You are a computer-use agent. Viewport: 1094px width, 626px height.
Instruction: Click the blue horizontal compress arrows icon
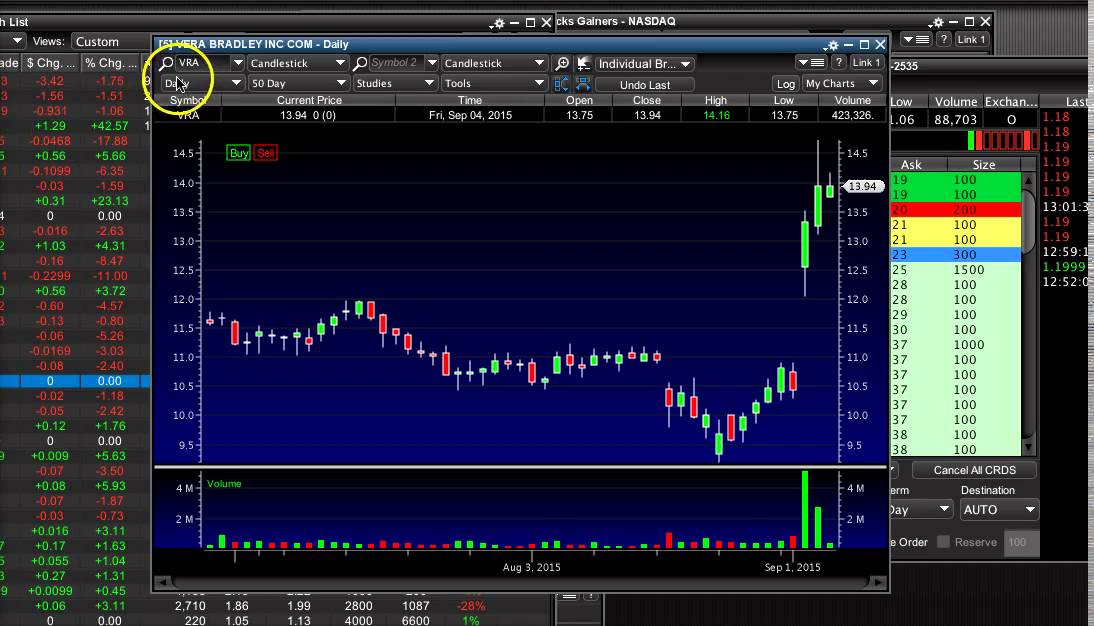tap(583, 84)
